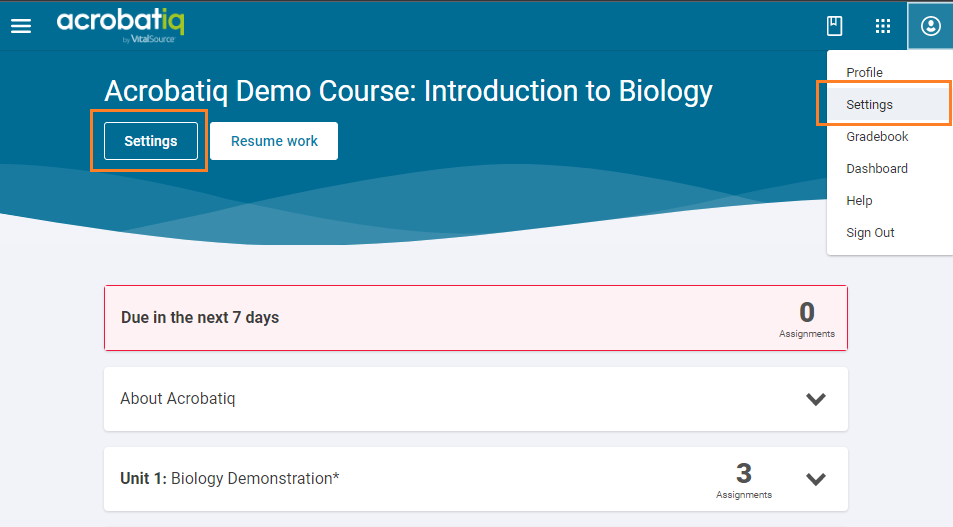This screenshot has width=953, height=527.
Task: Click the About Acrobatiq row title
Action: pyautogui.click(x=177, y=399)
